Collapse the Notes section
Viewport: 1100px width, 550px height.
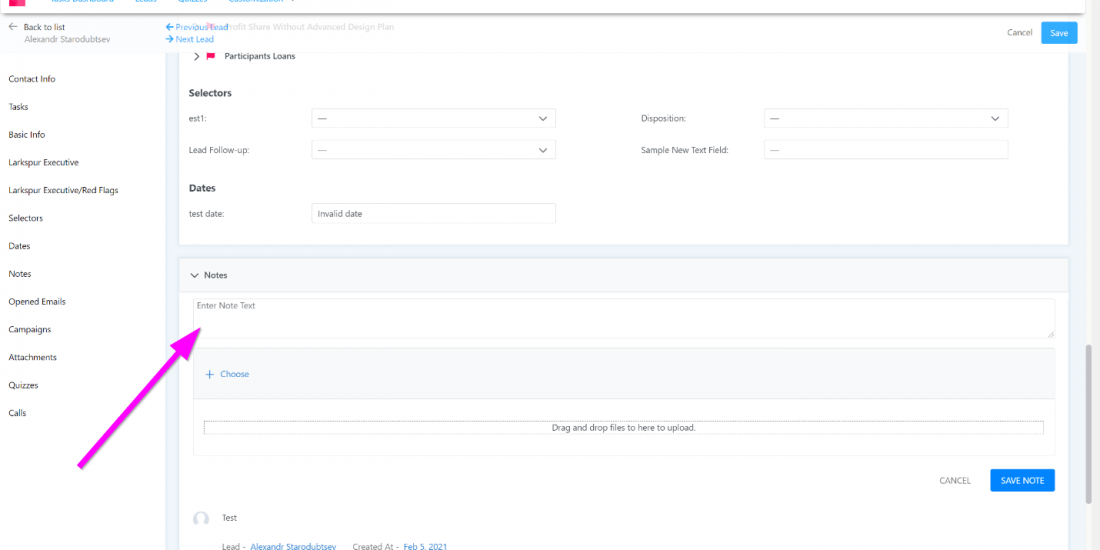(194, 274)
